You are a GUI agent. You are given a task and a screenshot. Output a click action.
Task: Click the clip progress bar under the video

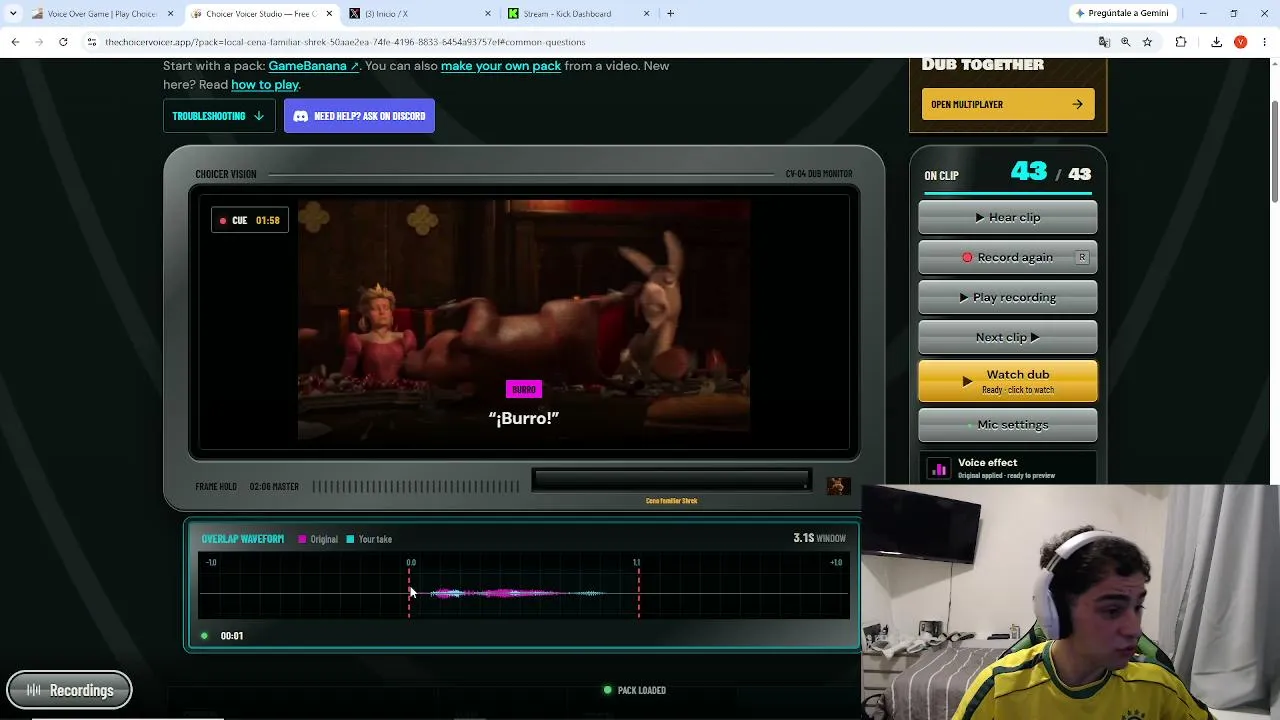[671, 480]
